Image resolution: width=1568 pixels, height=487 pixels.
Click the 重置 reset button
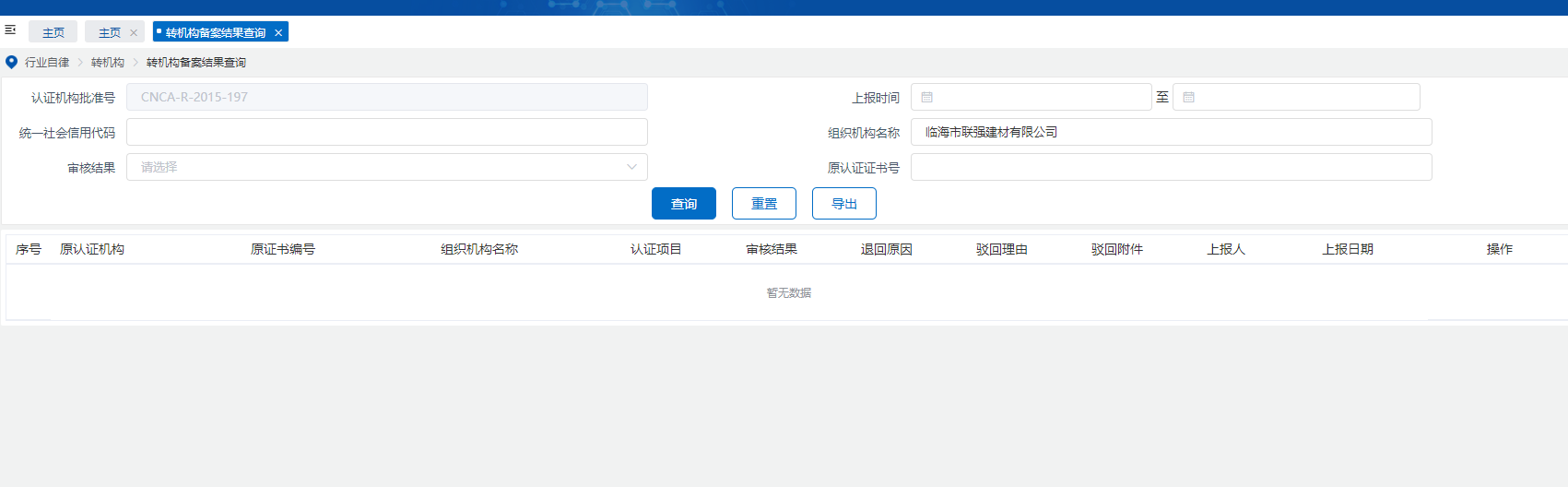pos(764,204)
